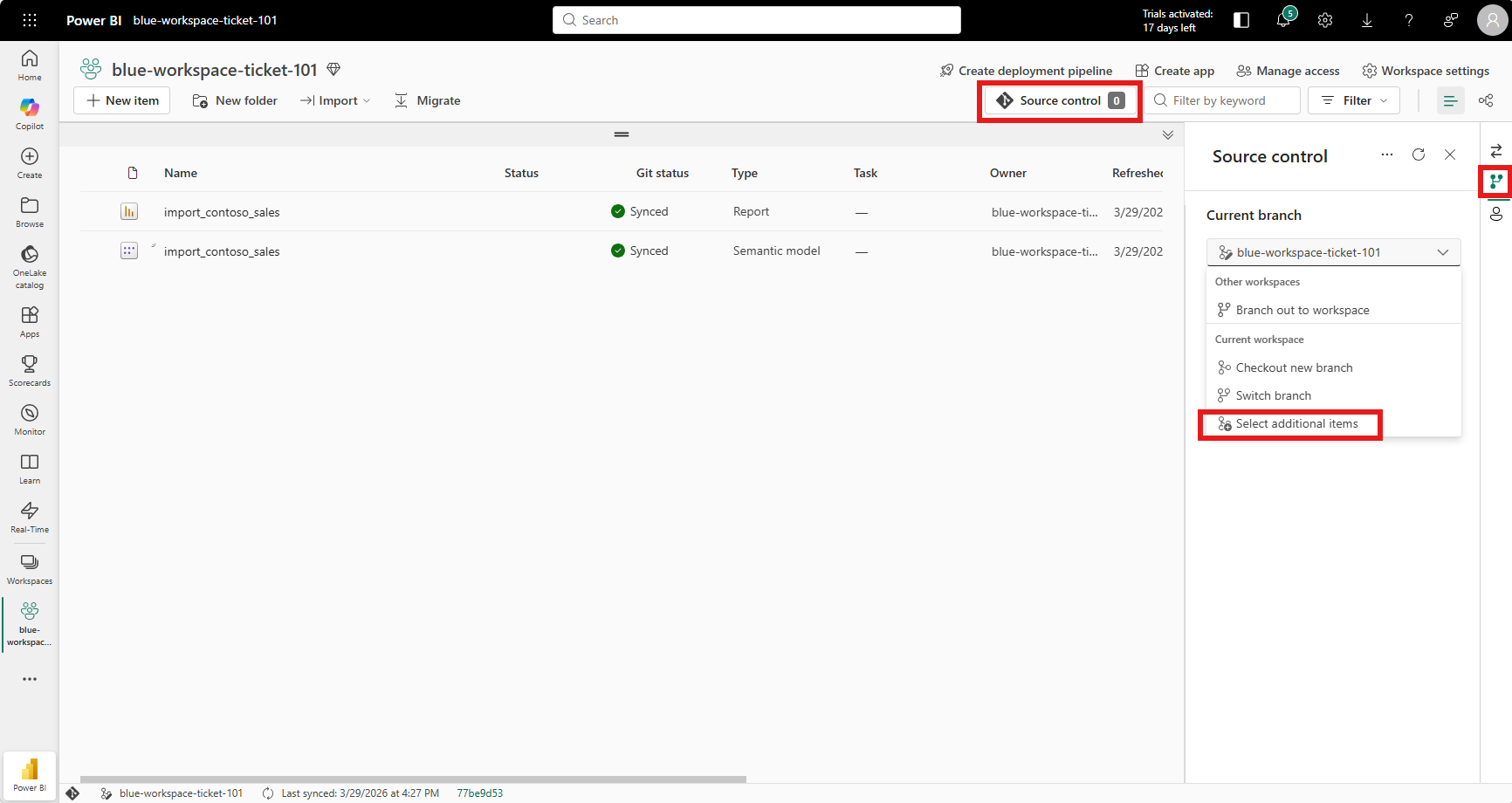Click the Owner column header

1008,173
